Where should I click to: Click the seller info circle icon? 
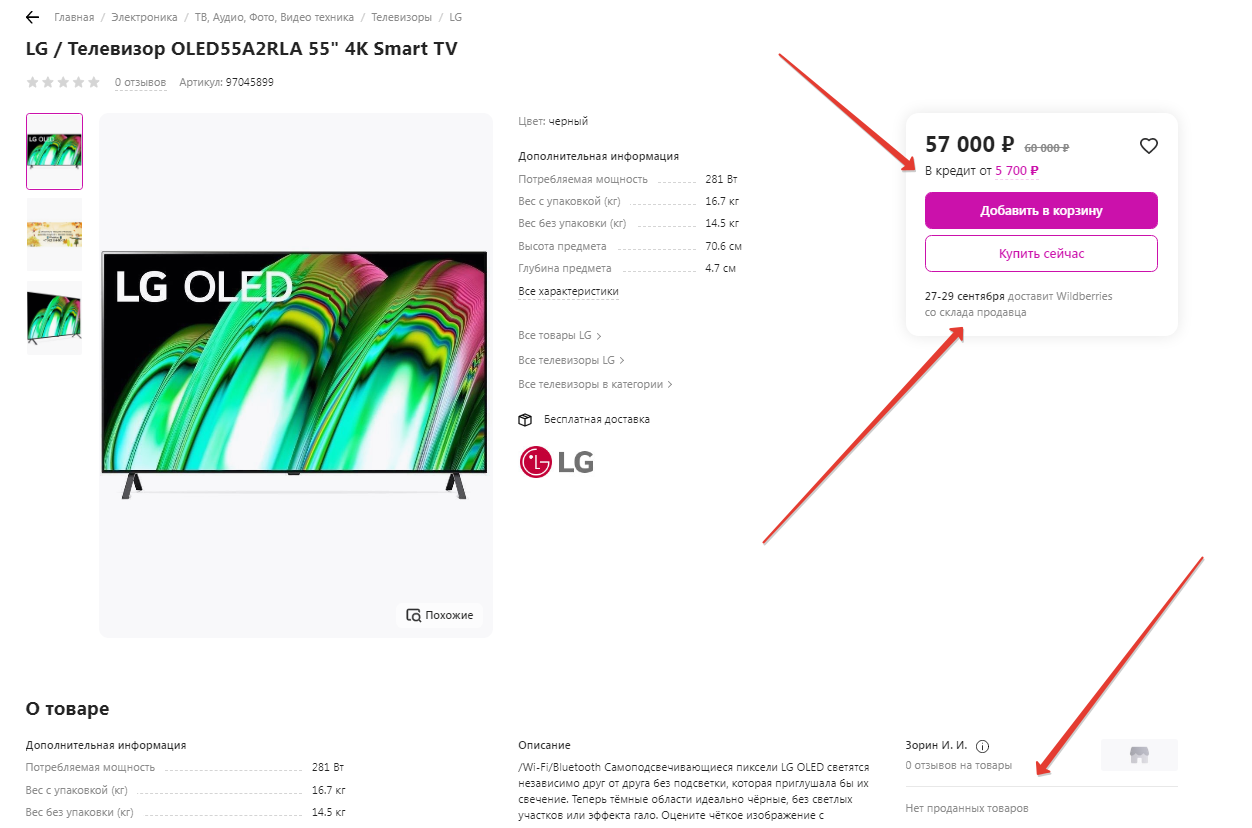[982, 746]
